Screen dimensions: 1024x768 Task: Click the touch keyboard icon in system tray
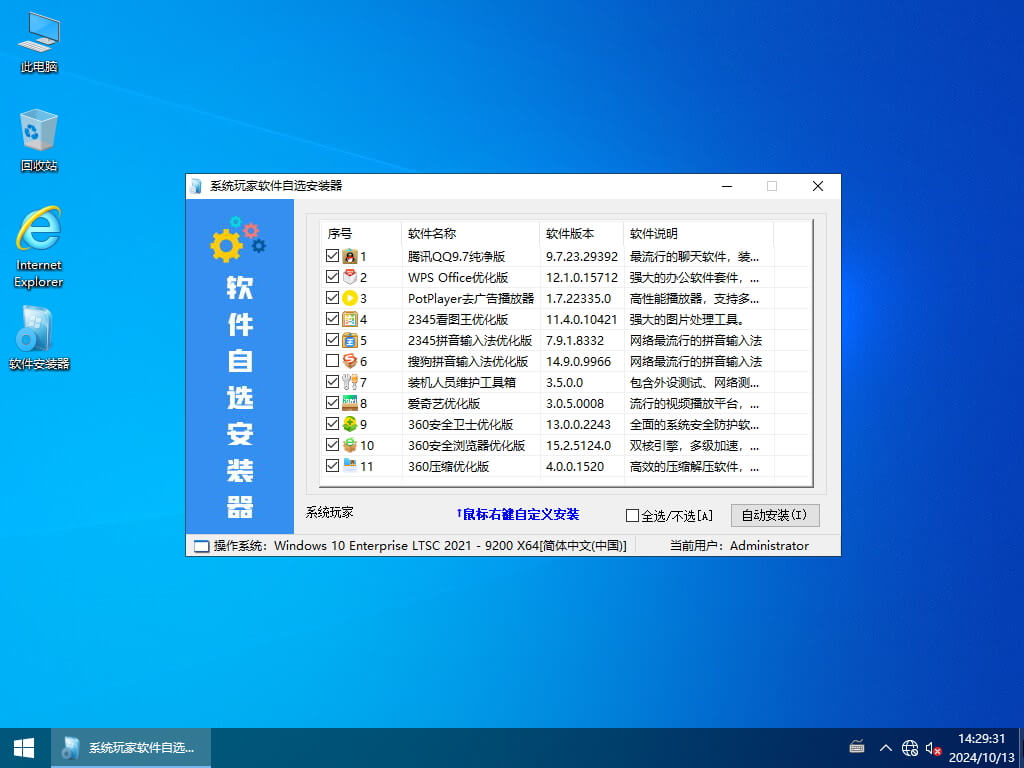coord(857,746)
